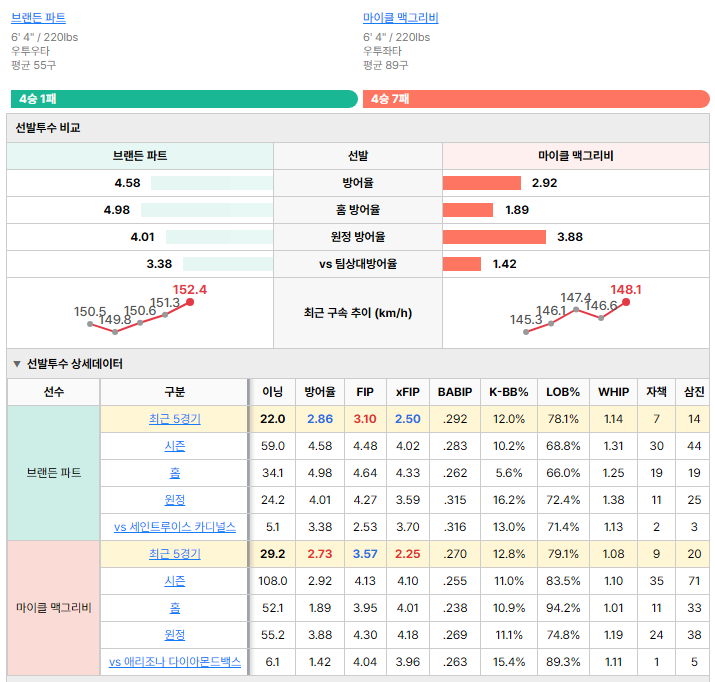Select the 2.86 blue 방어율 cell
This screenshot has height=682, width=715.
(x=320, y=419)
